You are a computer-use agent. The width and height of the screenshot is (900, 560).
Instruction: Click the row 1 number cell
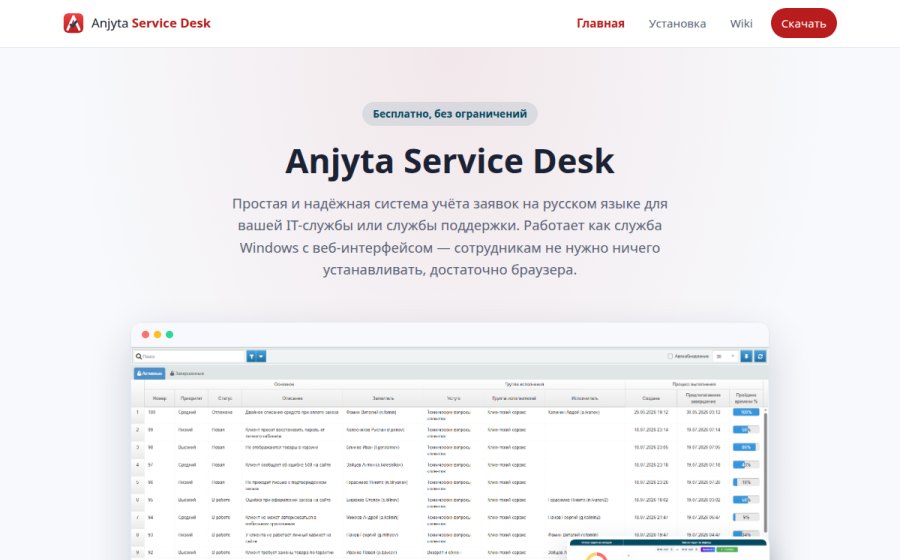[138, 412]
